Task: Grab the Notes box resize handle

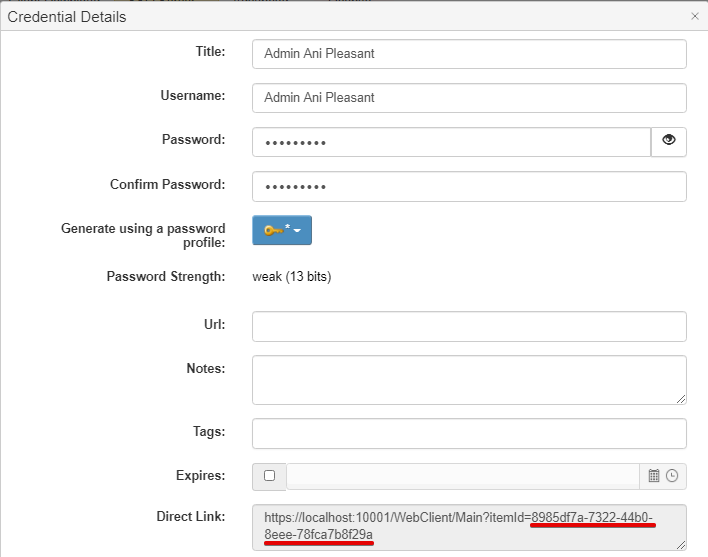Action: pyautogui.click(x=681, y=398)
